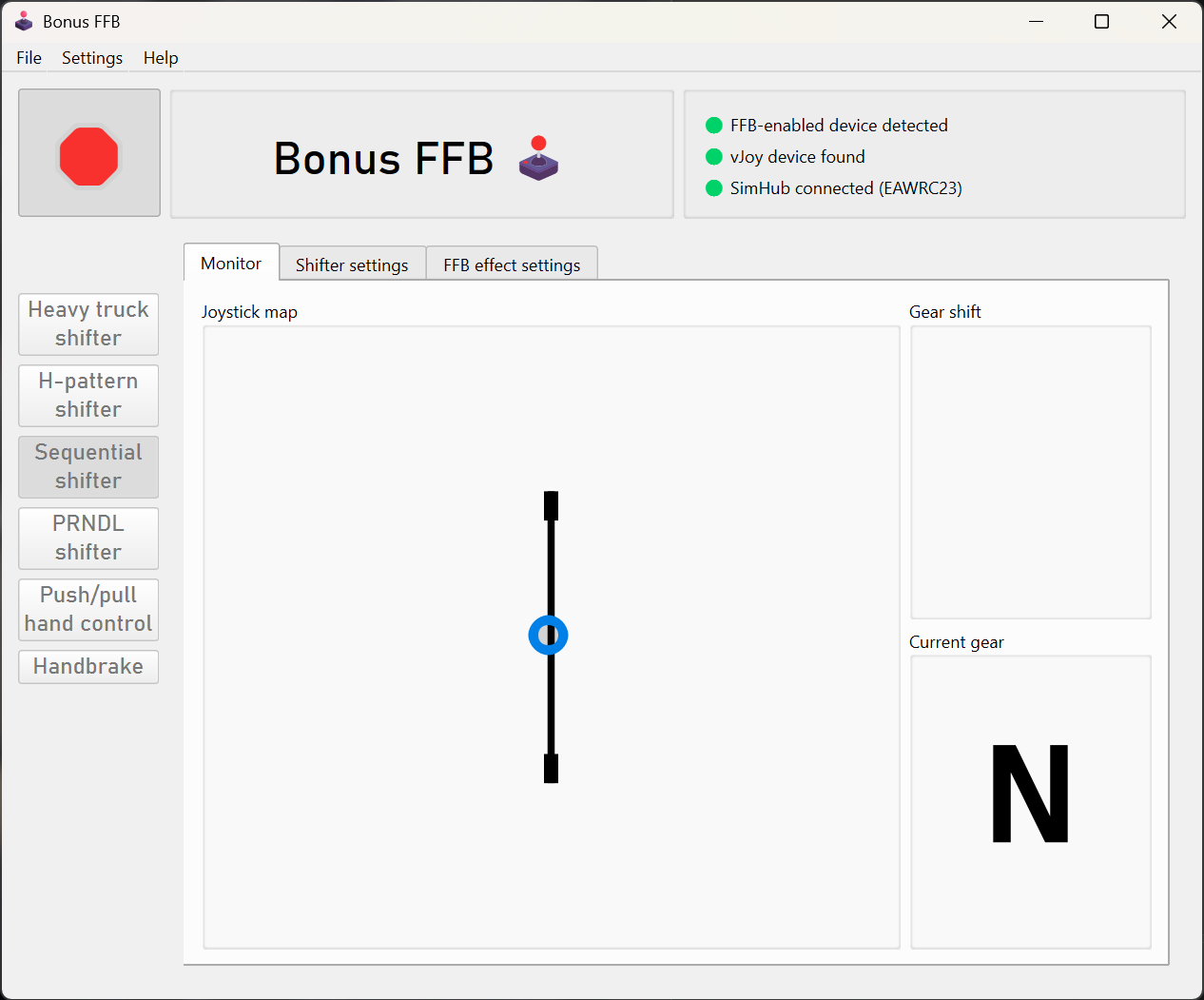Screen dimensions: 1204x1000
Task: Select the Sequential shifter mode
Action: point(88,467)
